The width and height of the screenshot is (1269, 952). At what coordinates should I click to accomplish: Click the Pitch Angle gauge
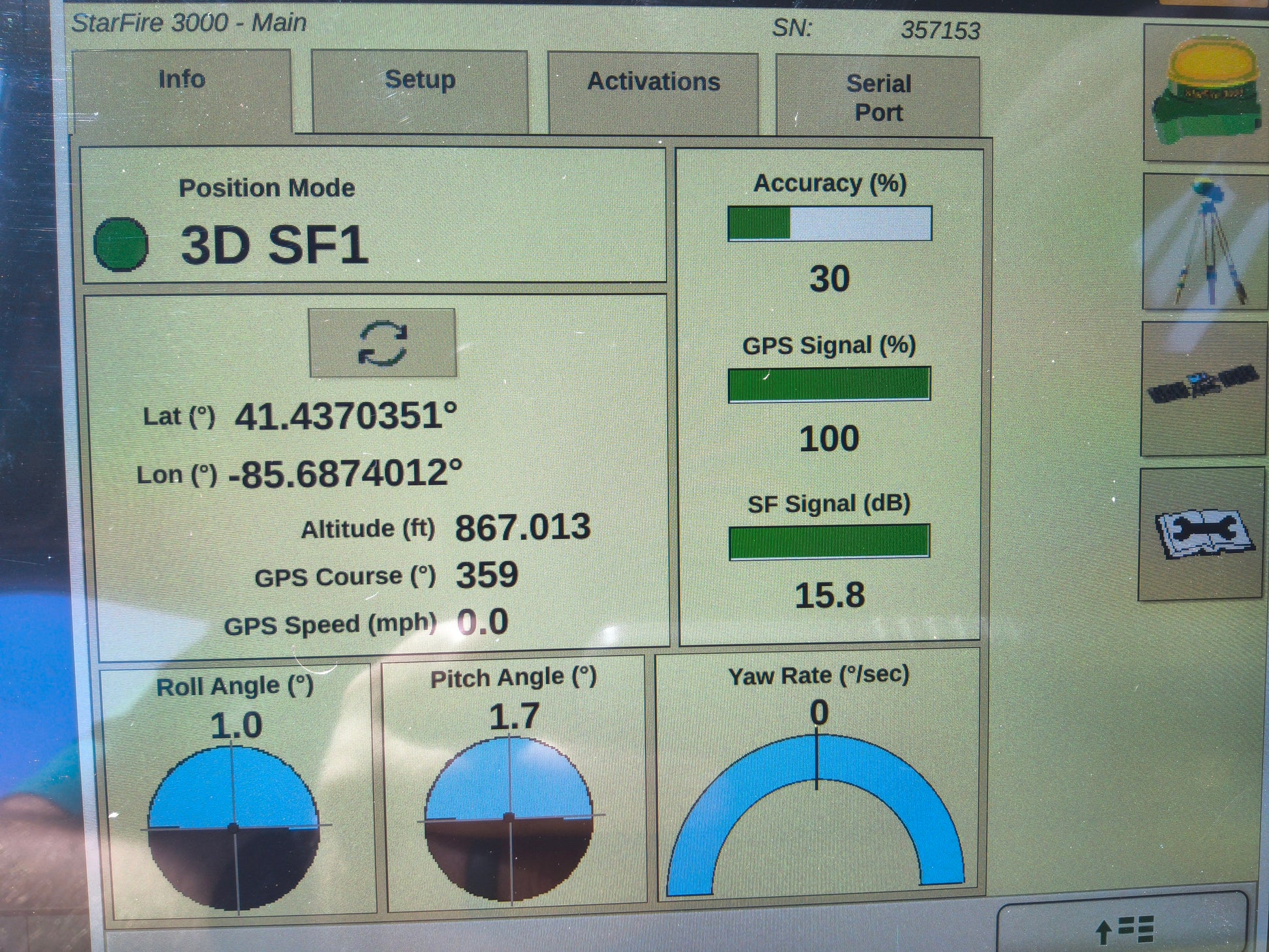pos(509,818)
